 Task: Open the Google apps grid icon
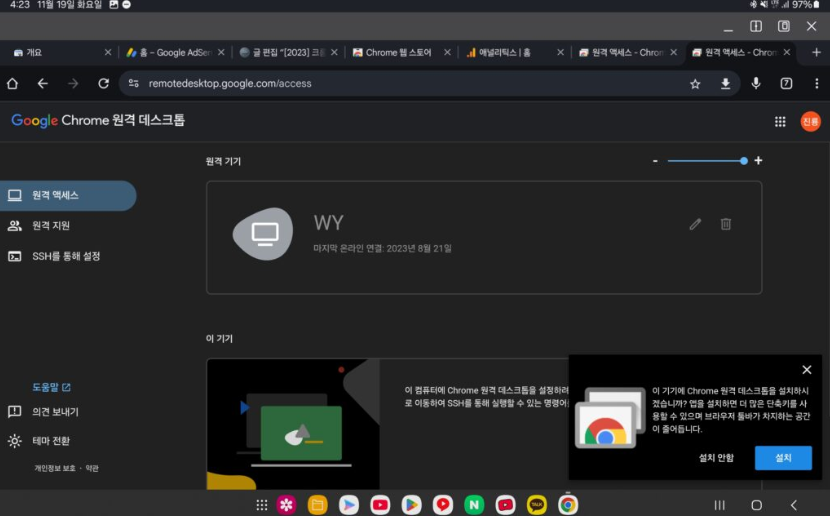pyautogui.click(x=780, y=121)
